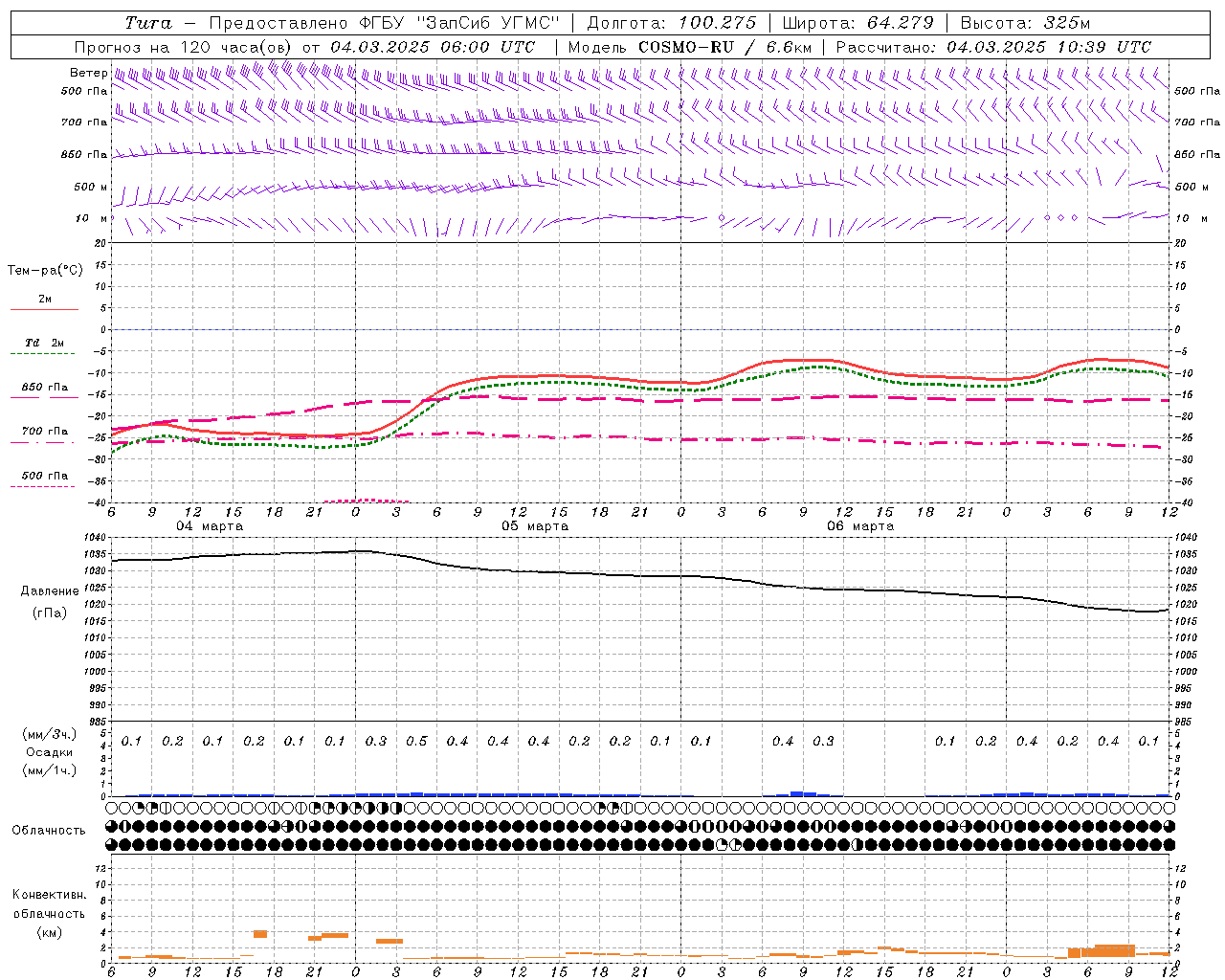The height and width of the screenshot is (980, 1225).
Task: Click the "(мм/3ч.)" precipitation unit label
Action: tap(50, 734)
